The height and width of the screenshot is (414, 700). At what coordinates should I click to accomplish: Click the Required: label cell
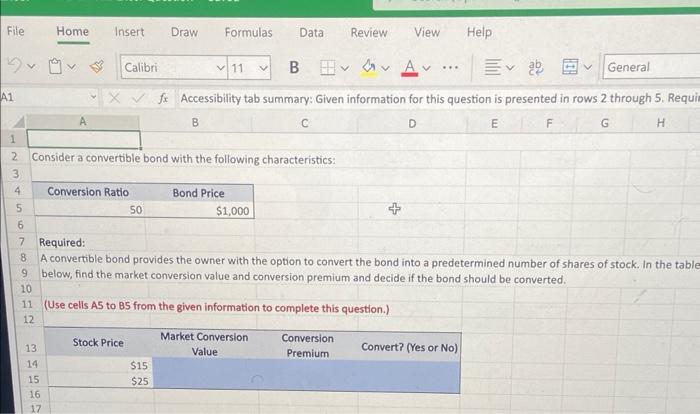tap(62, 243)
